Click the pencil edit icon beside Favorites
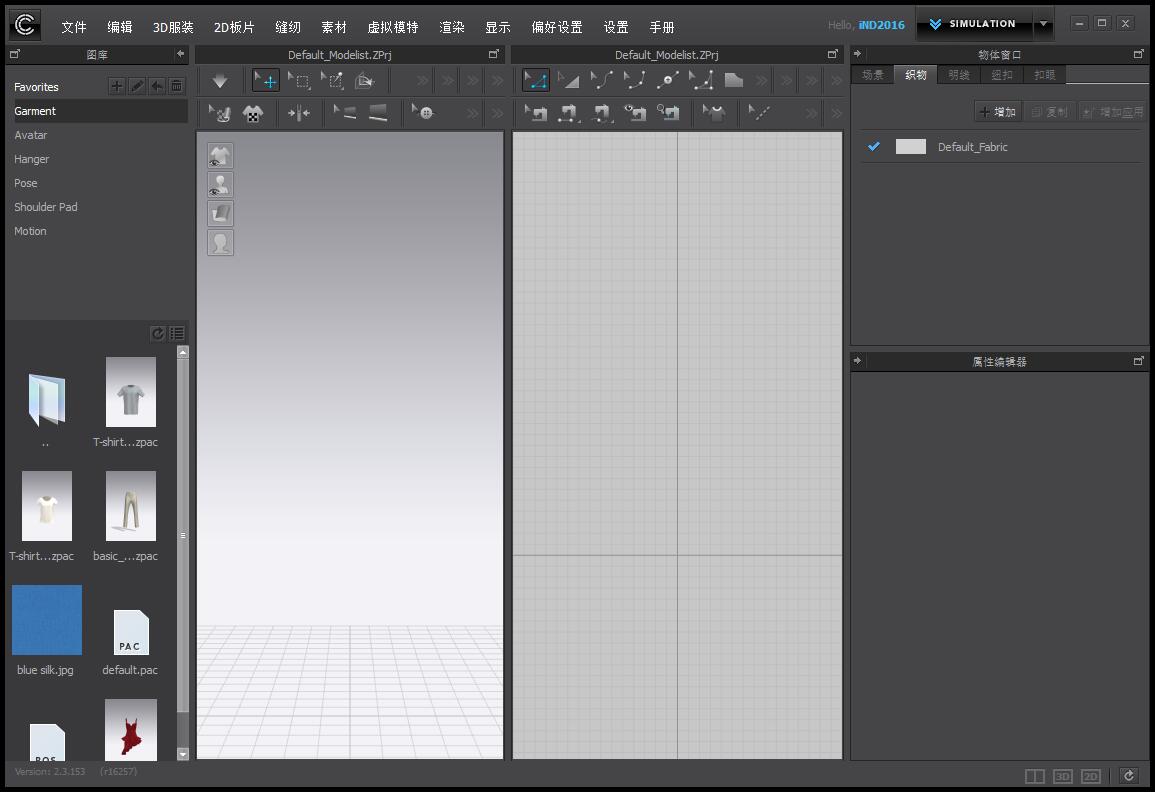This screenshot has height=792, width=1155. point(137,86)
